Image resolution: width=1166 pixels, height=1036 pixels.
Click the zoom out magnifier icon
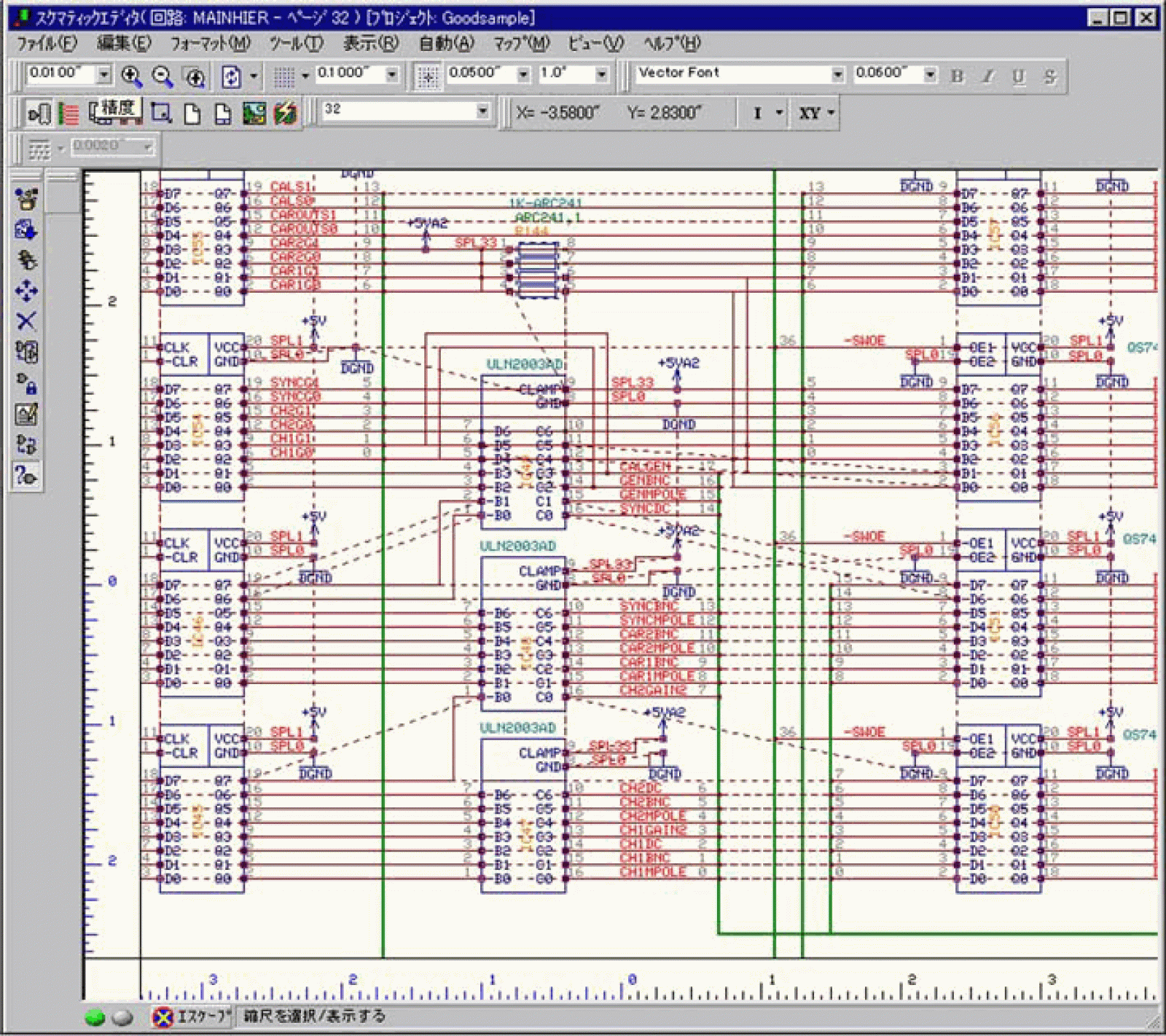coord(163,76)
